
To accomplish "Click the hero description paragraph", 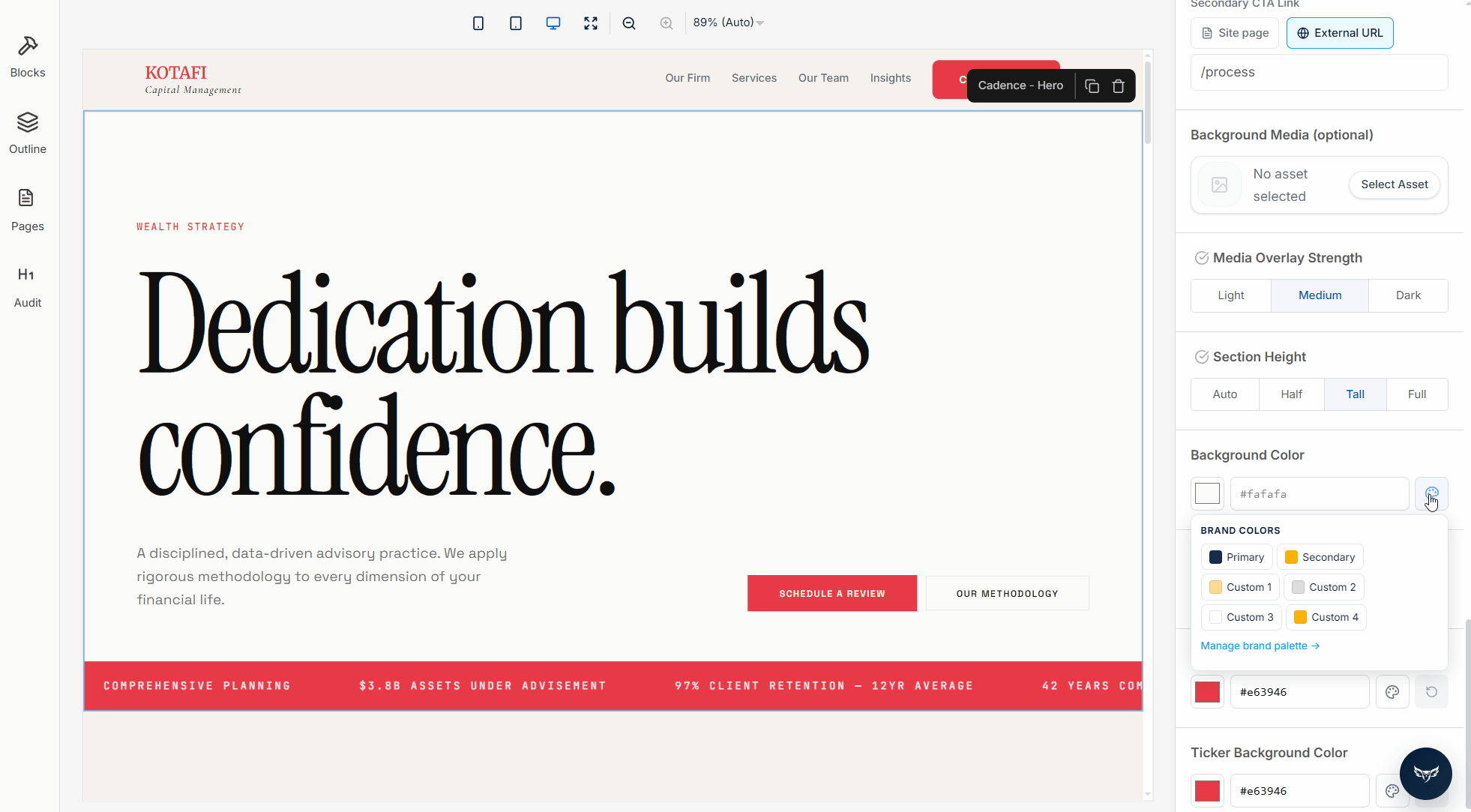I will pos(322,576).
